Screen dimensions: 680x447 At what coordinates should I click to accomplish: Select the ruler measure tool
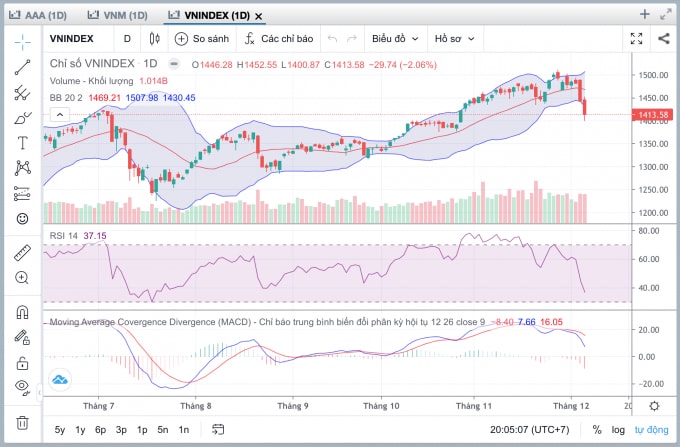[x=23, y=253]
